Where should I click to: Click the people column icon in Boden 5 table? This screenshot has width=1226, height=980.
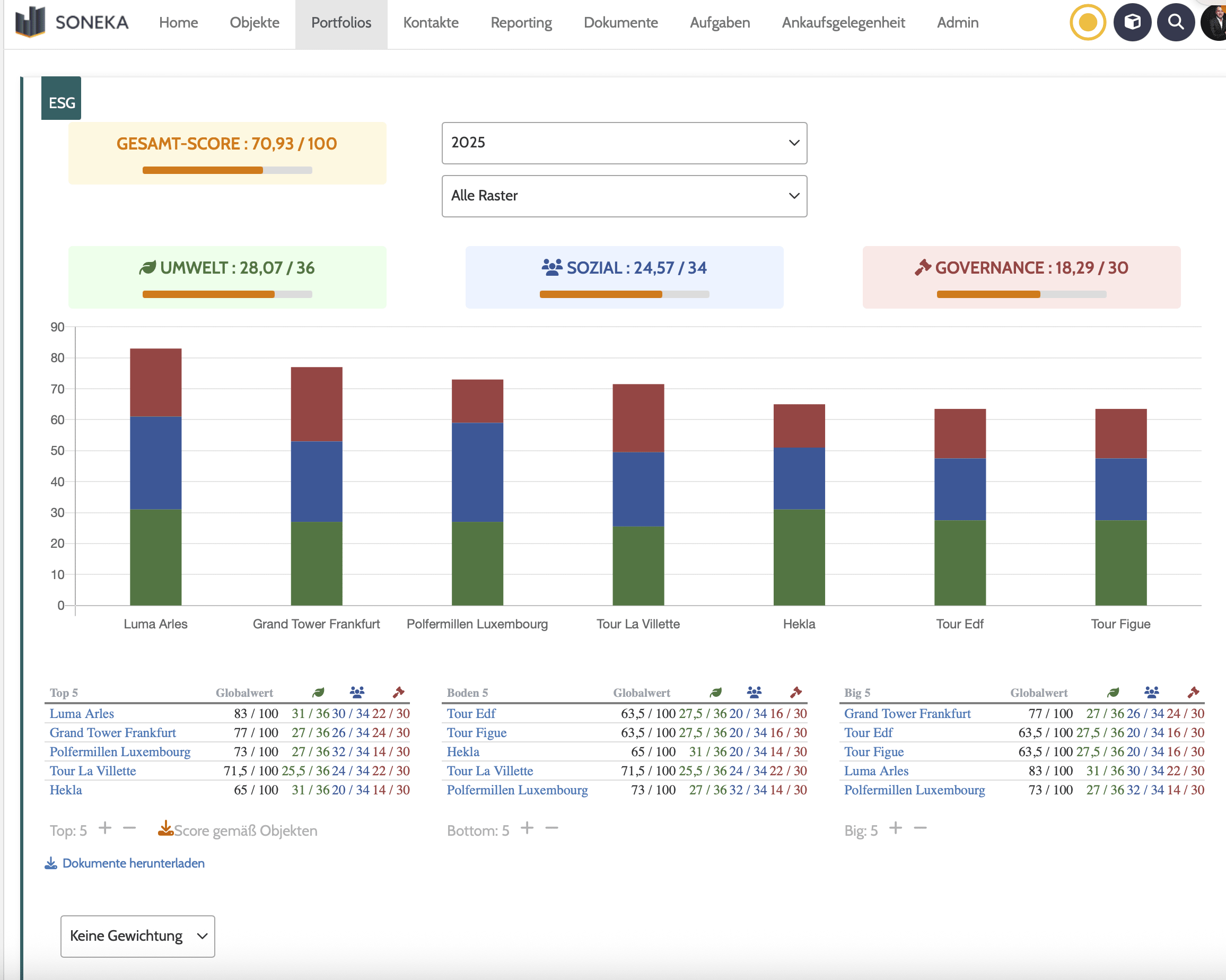754,692
